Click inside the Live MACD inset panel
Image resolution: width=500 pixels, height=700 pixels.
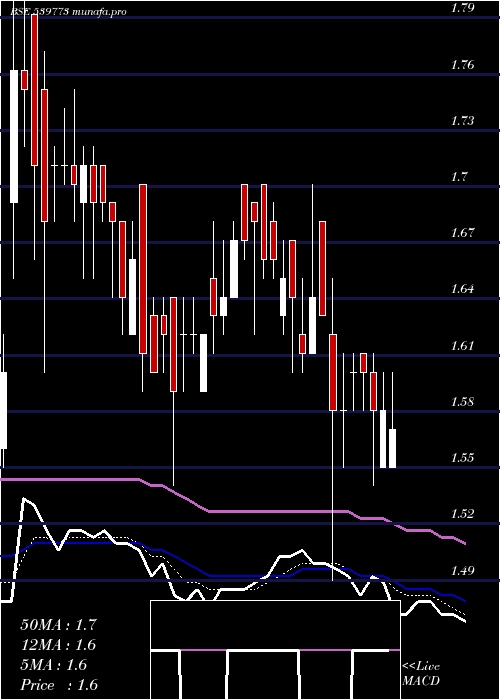click(x=275, y=650)
